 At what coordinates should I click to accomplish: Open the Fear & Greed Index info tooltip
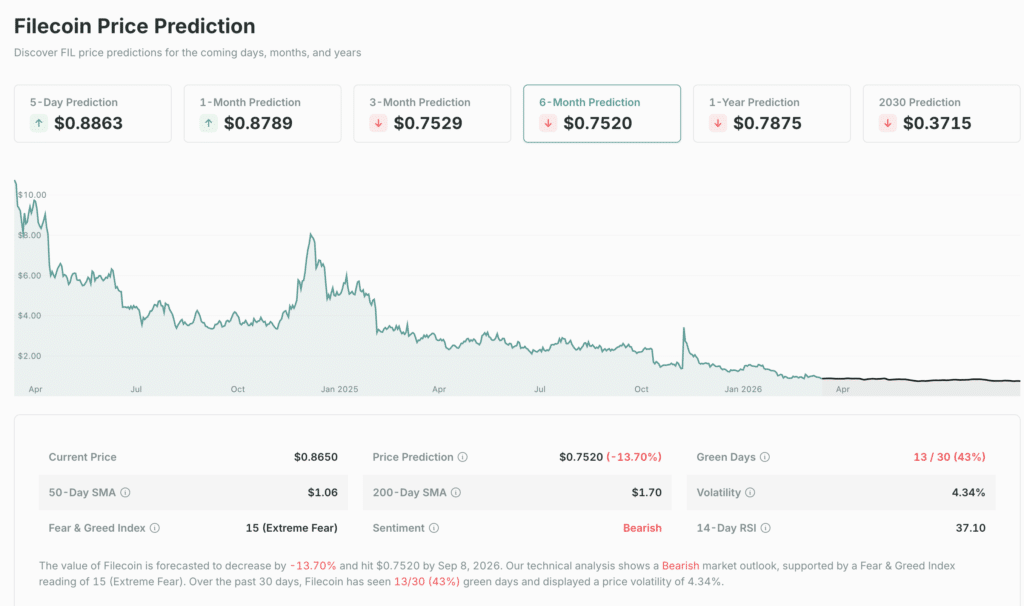(154, 526)
